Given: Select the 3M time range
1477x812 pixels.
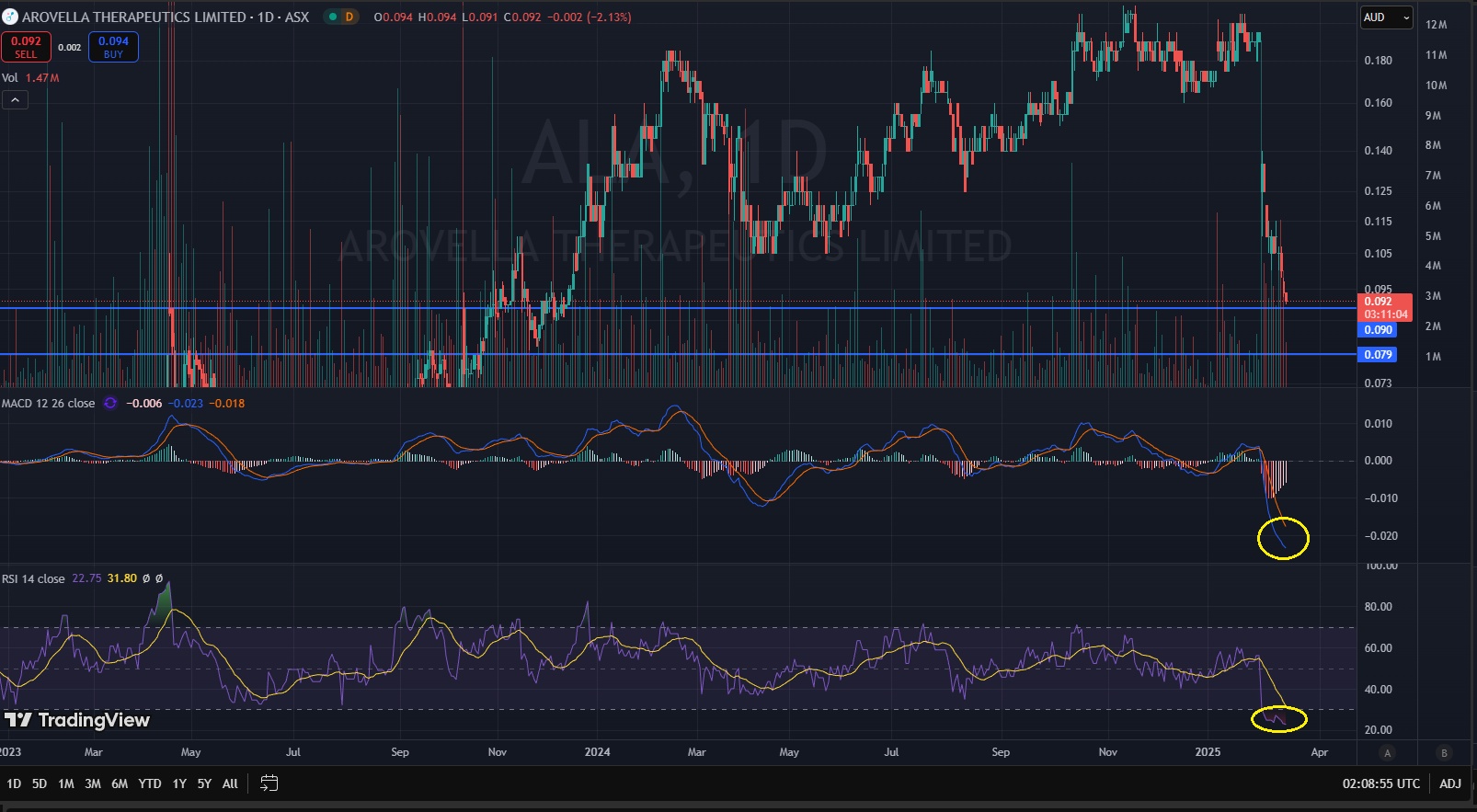Looking at the screenshot, I should (x=93, y=783).
